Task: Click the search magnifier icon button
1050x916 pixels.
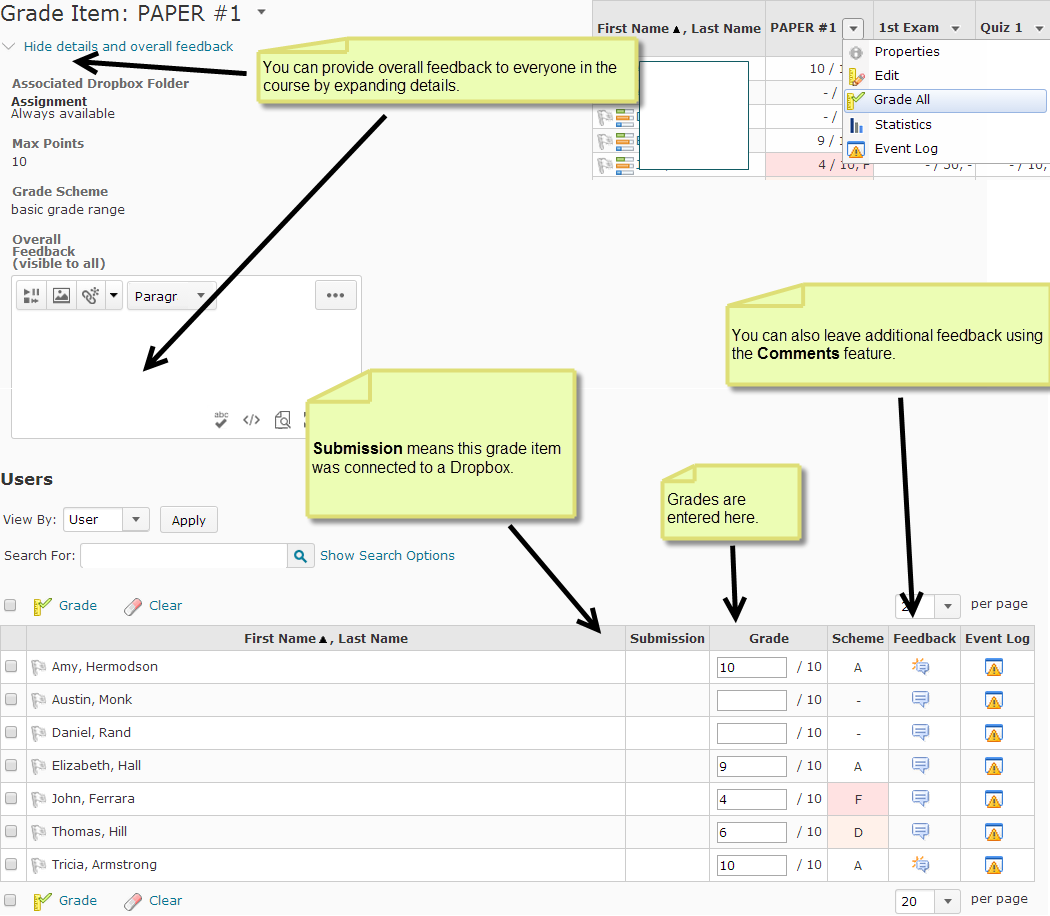Action: (x=300, y=556)
